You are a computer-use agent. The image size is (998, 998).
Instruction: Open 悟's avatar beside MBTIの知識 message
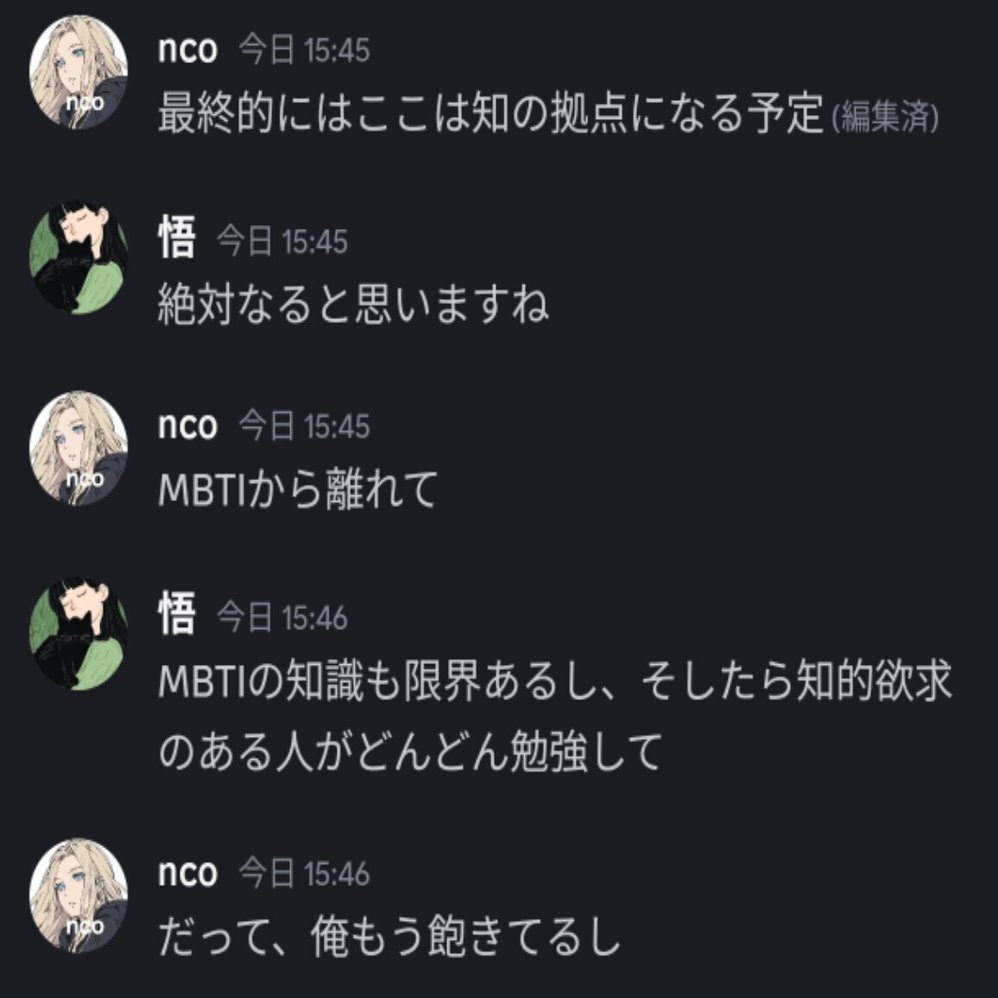click(78, 633)
